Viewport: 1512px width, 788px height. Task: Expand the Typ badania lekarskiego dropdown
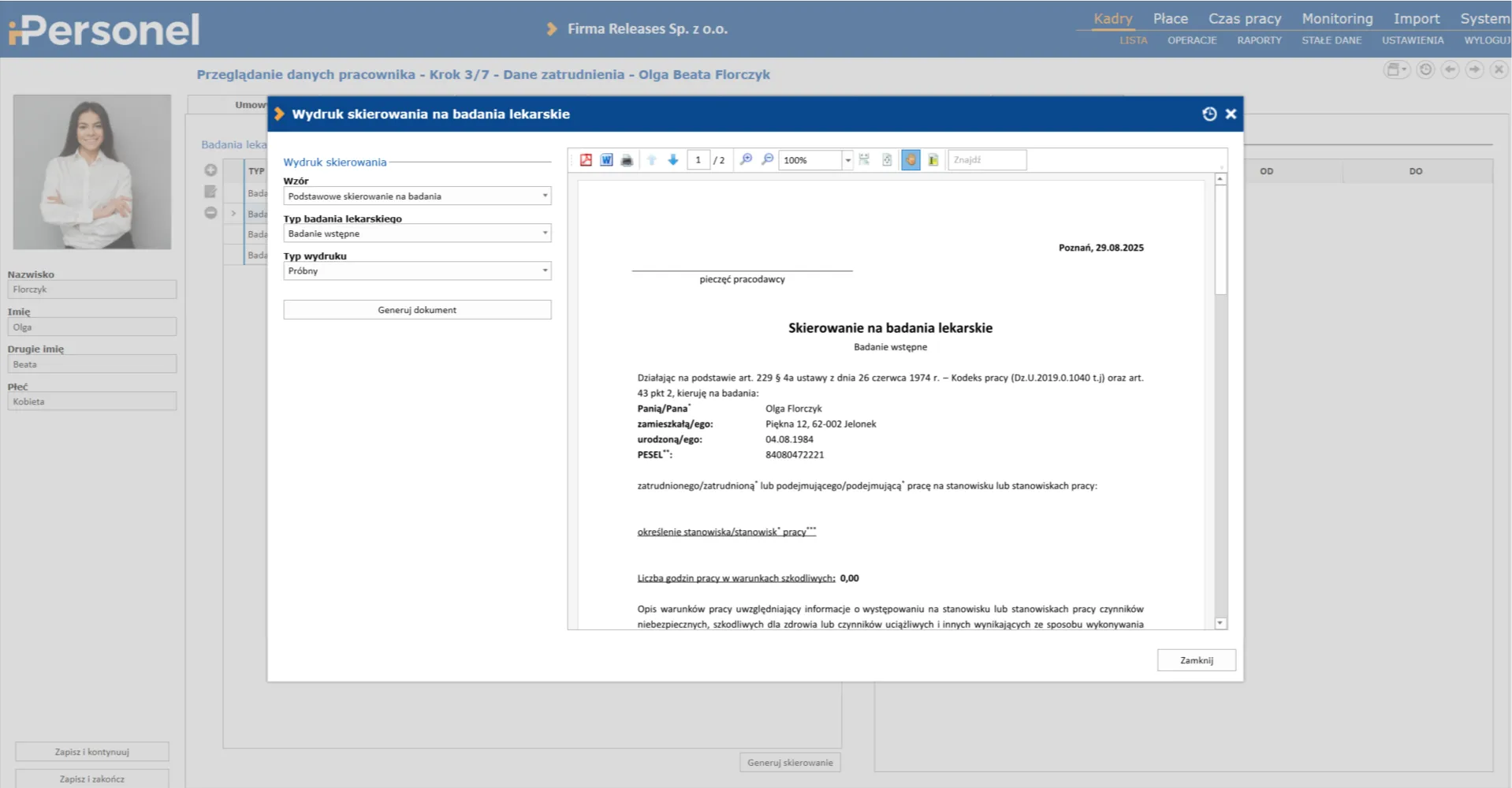click(x=544, y=233)
